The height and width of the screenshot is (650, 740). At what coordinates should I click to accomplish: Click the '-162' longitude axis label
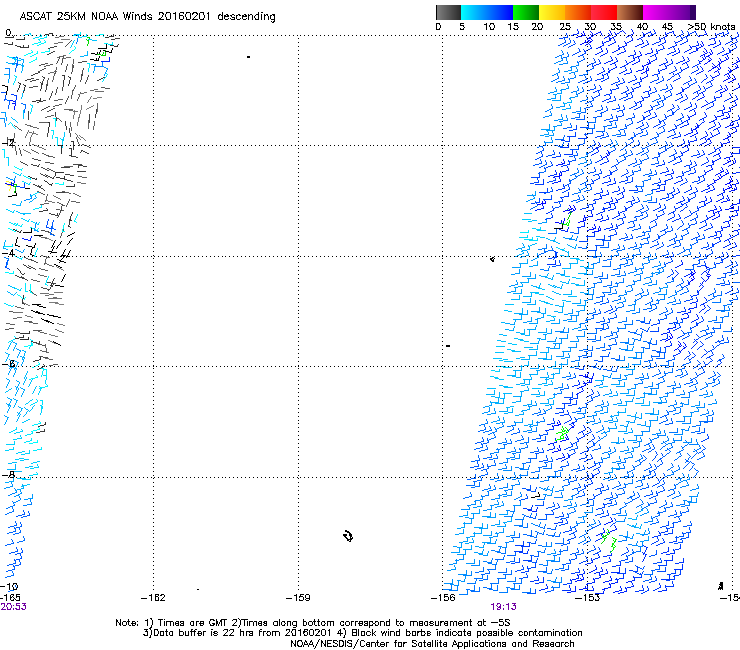[x=153, y=598]
